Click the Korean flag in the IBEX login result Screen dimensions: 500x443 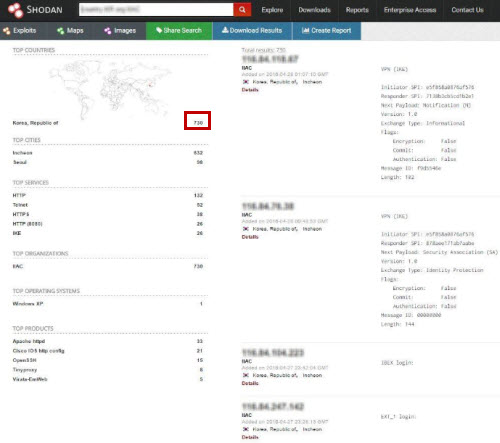tap(246, 375)
